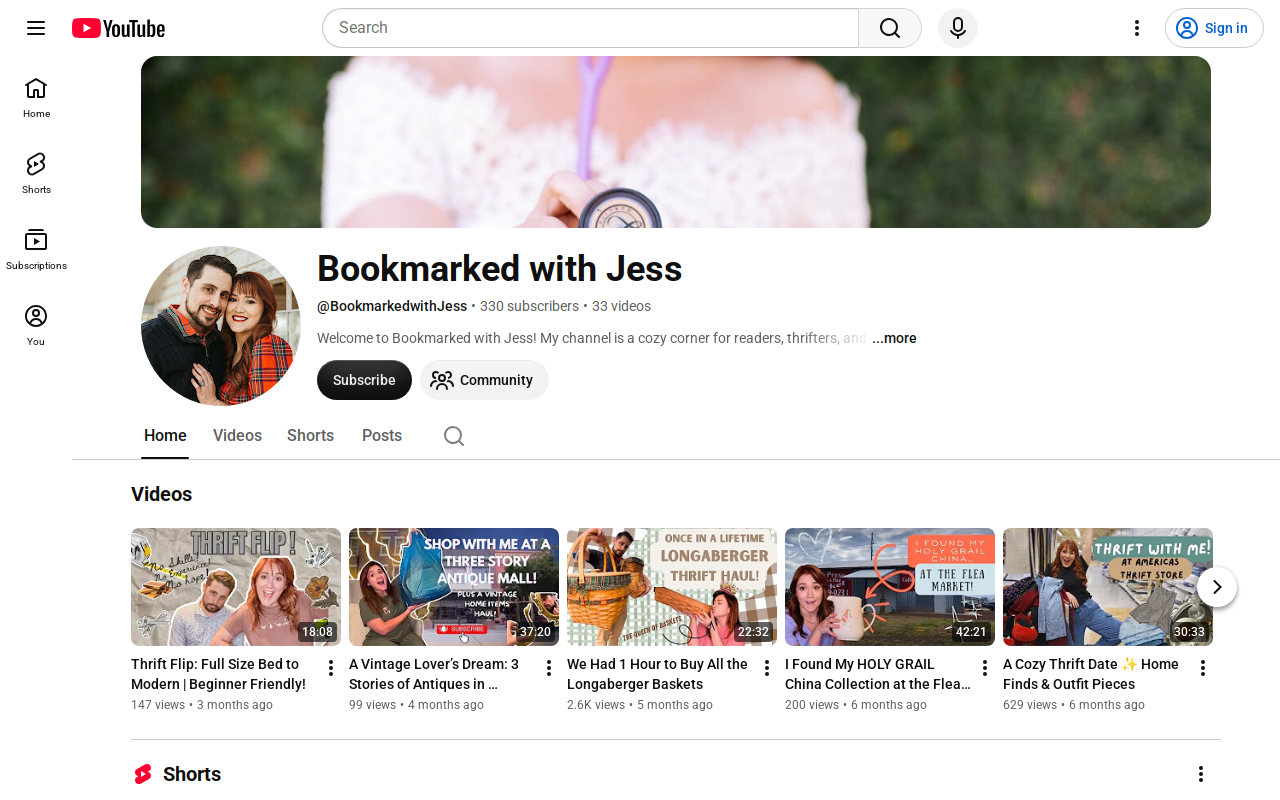The height and width of the screenshot is (800, 1280).
Task: Open the hamburger guide menu
Action: (36, 28)
